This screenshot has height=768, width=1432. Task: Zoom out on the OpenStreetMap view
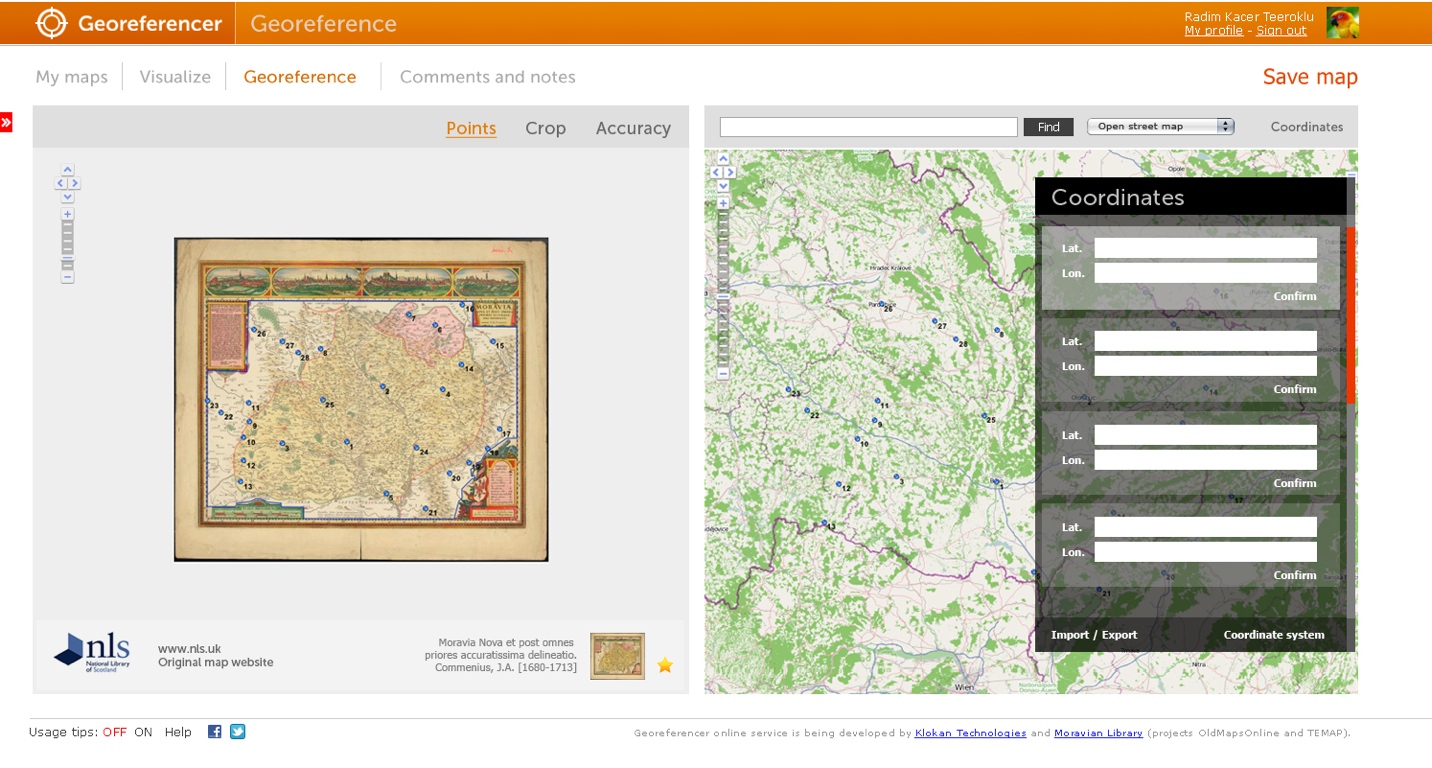(723, 373)
